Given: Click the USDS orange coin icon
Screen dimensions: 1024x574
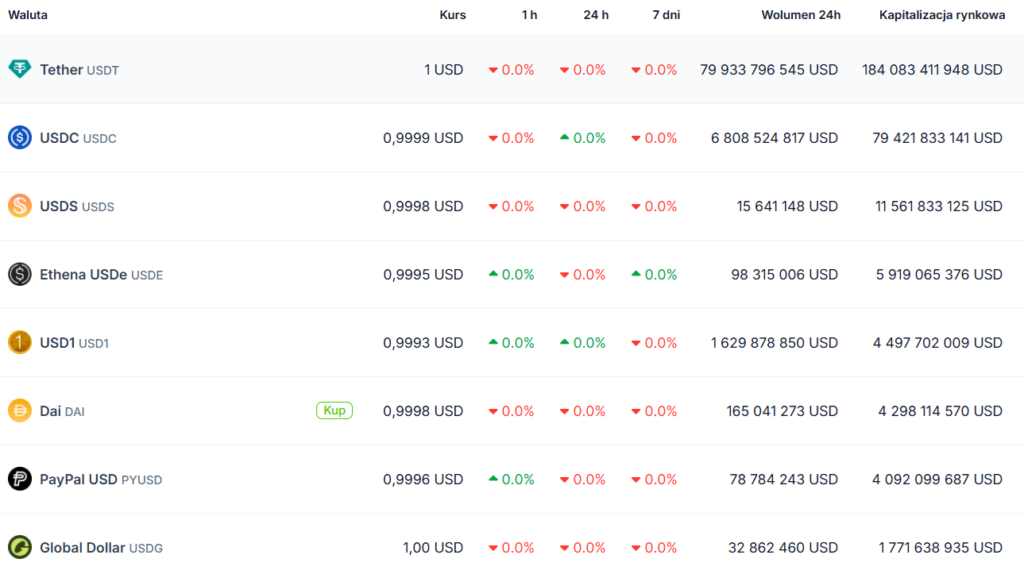Looking at the screenshot, I should click(x=20, y=206).
